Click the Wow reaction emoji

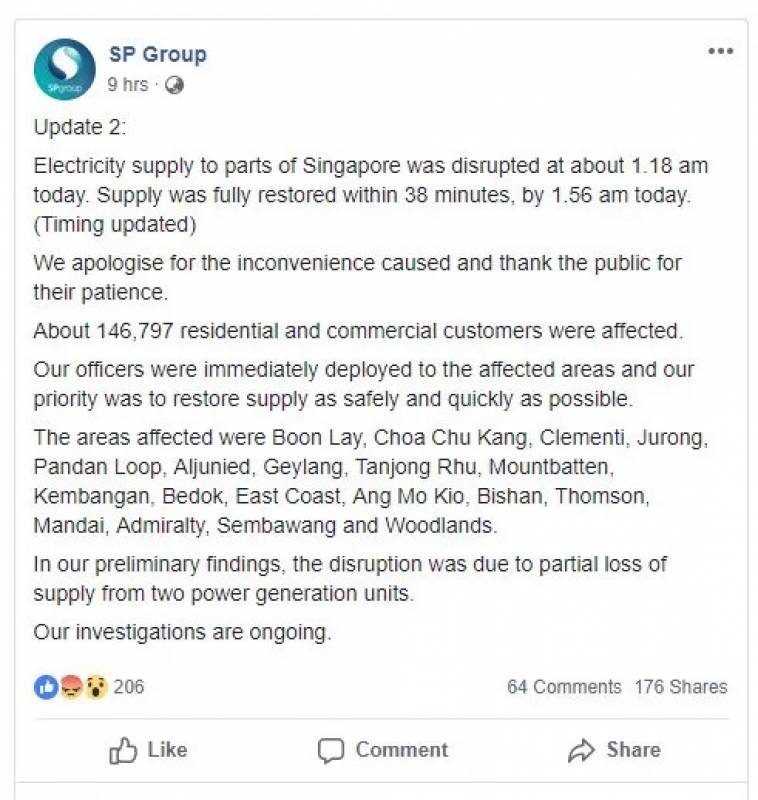coord(95,687)
